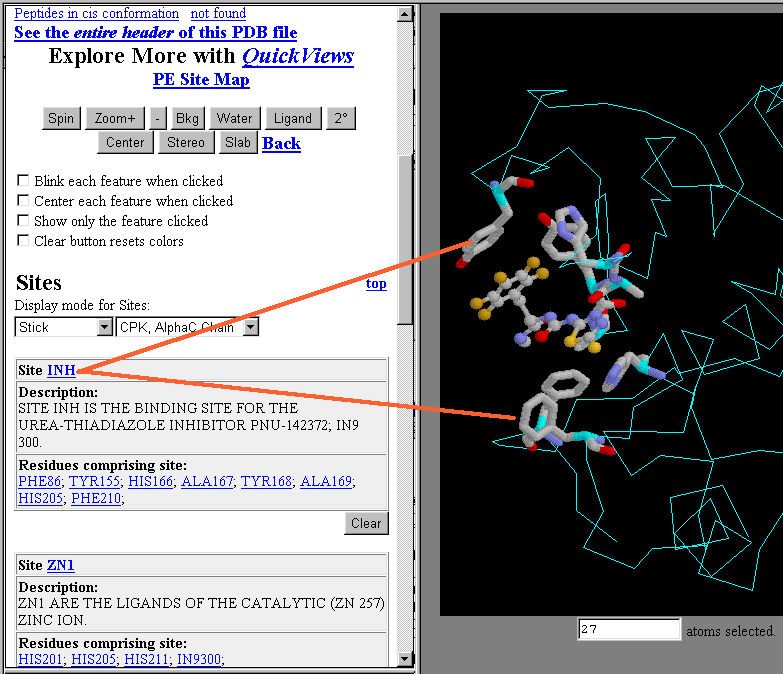
Task: Toggle background with the Bkg button
Action: 187,118
